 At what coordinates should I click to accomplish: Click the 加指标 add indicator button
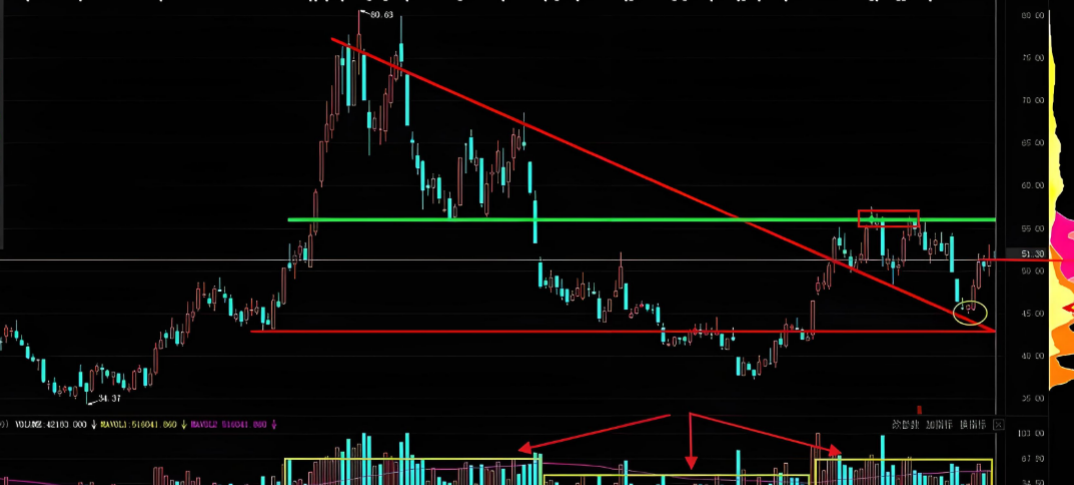939,424
